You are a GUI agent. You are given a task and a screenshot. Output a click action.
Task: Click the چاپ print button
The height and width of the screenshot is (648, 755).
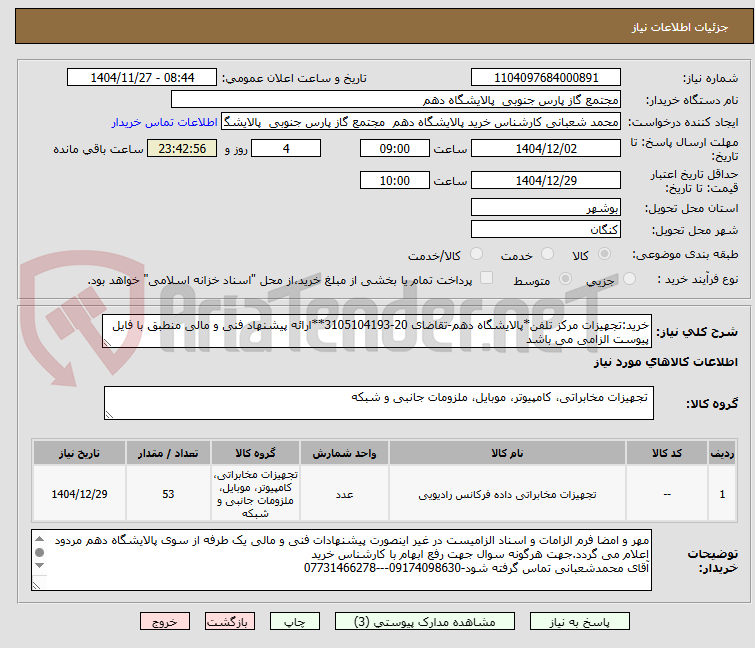294,621
